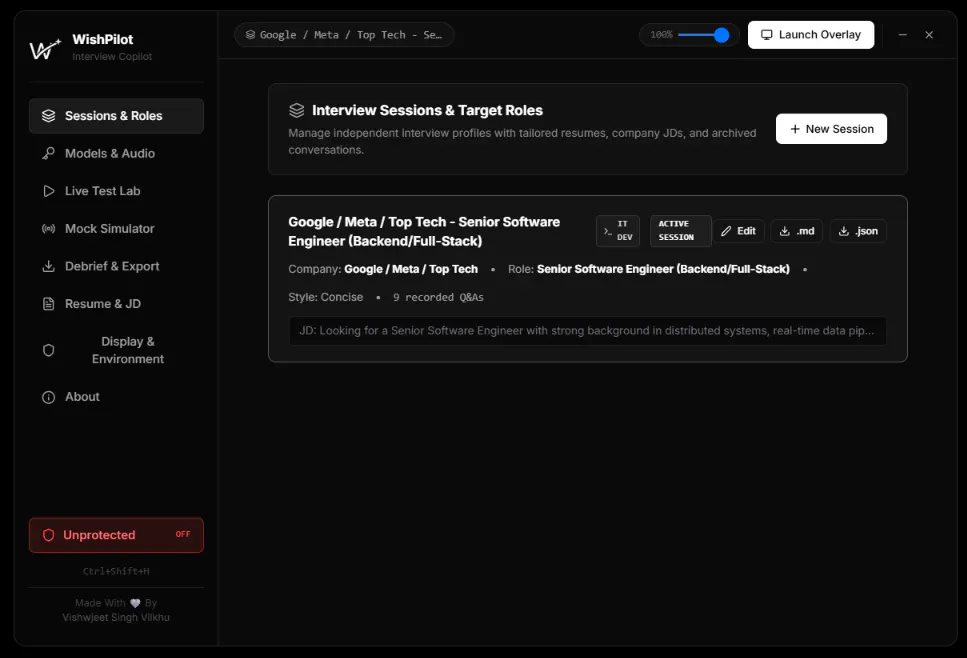Viewport: 967px width, 658px height.
Task: Click the ACTIVE SESSION badge
Action: click(680, 231)
